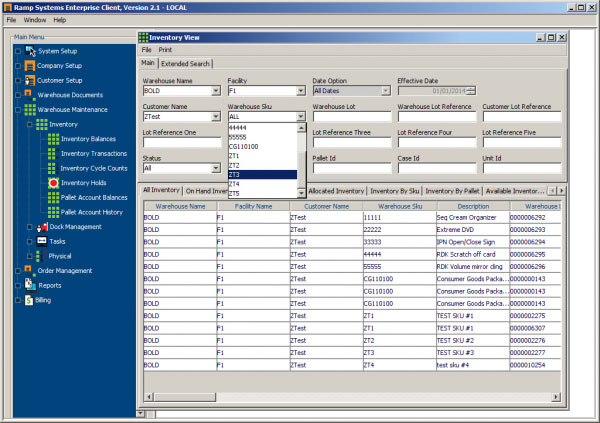Click the Billing dollar icon
The width and height of the screenshot is (600, 423).
click(x=30, y=299)
